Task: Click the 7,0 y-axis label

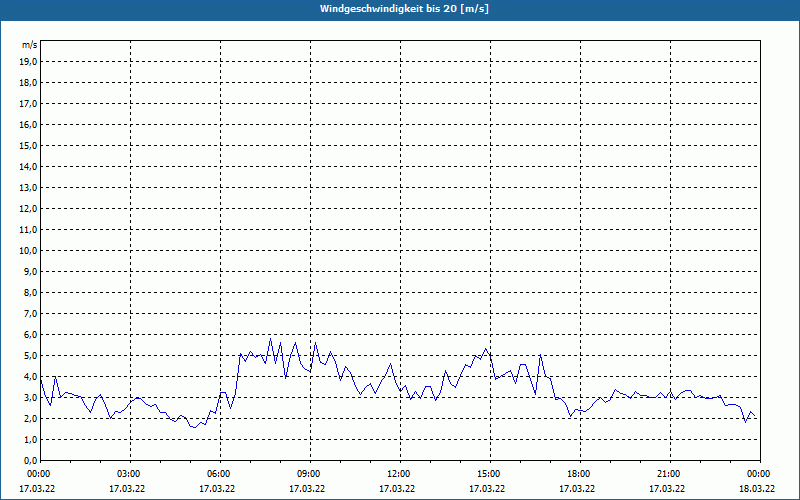Action: point(31,313)
